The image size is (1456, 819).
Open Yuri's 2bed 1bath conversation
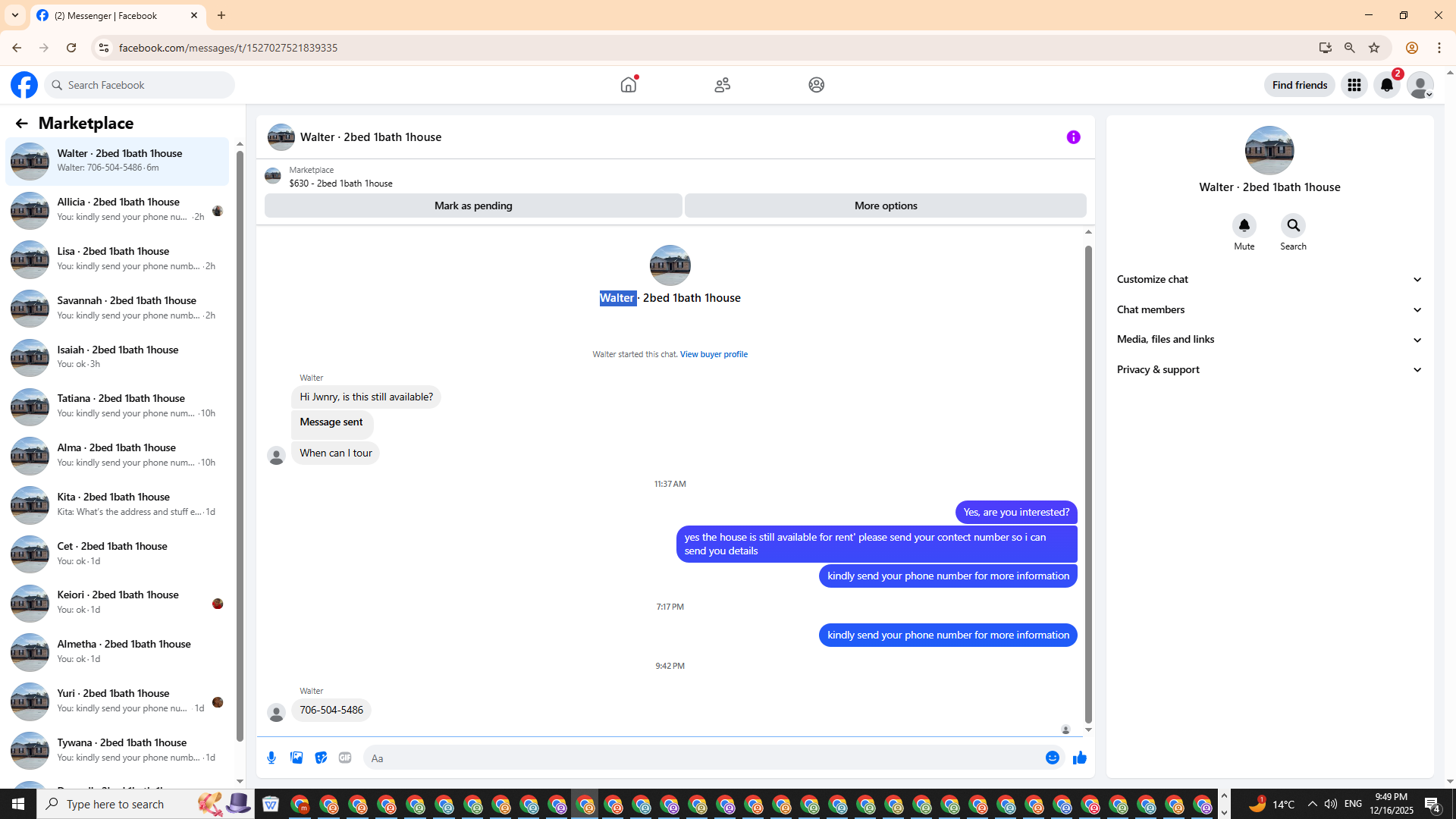tap(117, 701)
